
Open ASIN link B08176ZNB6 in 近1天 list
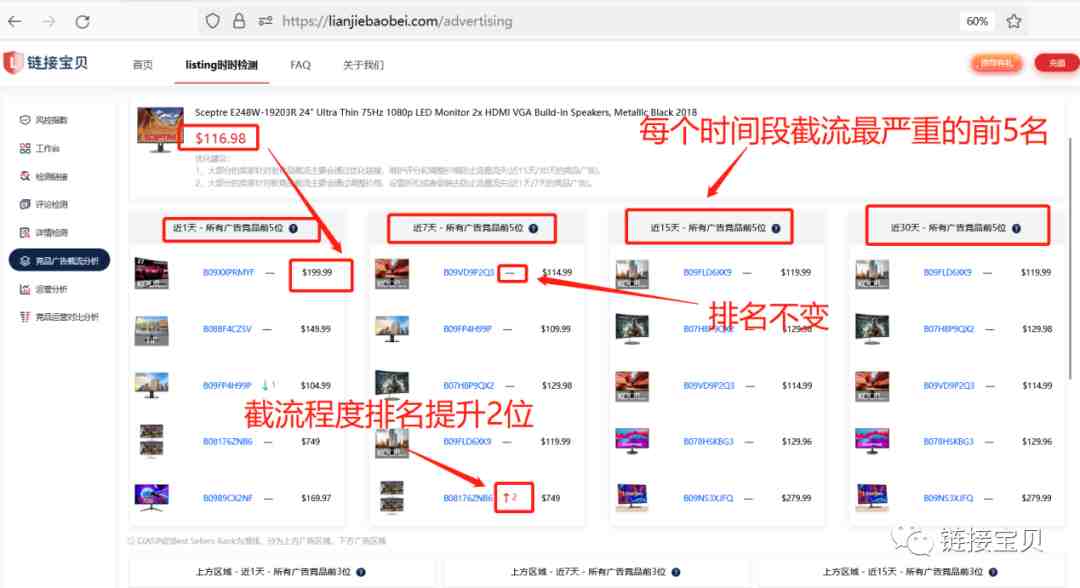pyautogui.click(x=227, y=441)
